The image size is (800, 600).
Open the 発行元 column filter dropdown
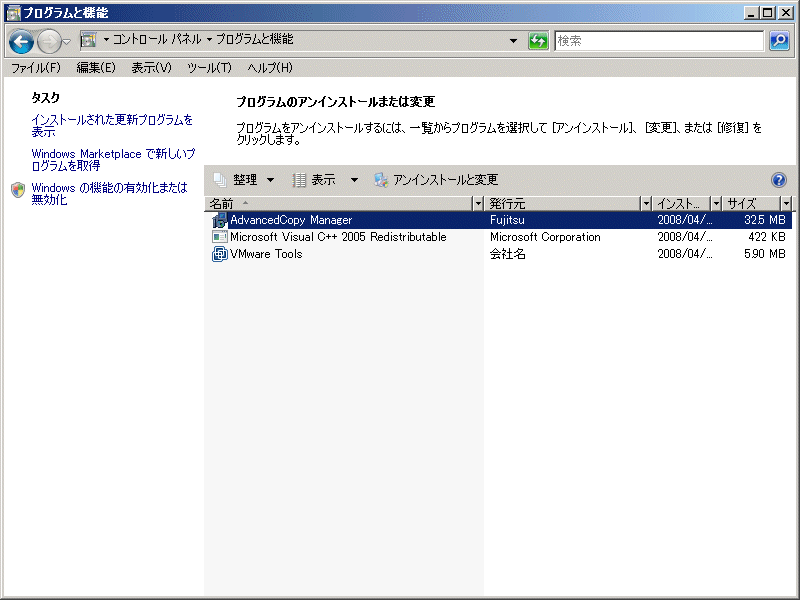(x=645, y=204)
